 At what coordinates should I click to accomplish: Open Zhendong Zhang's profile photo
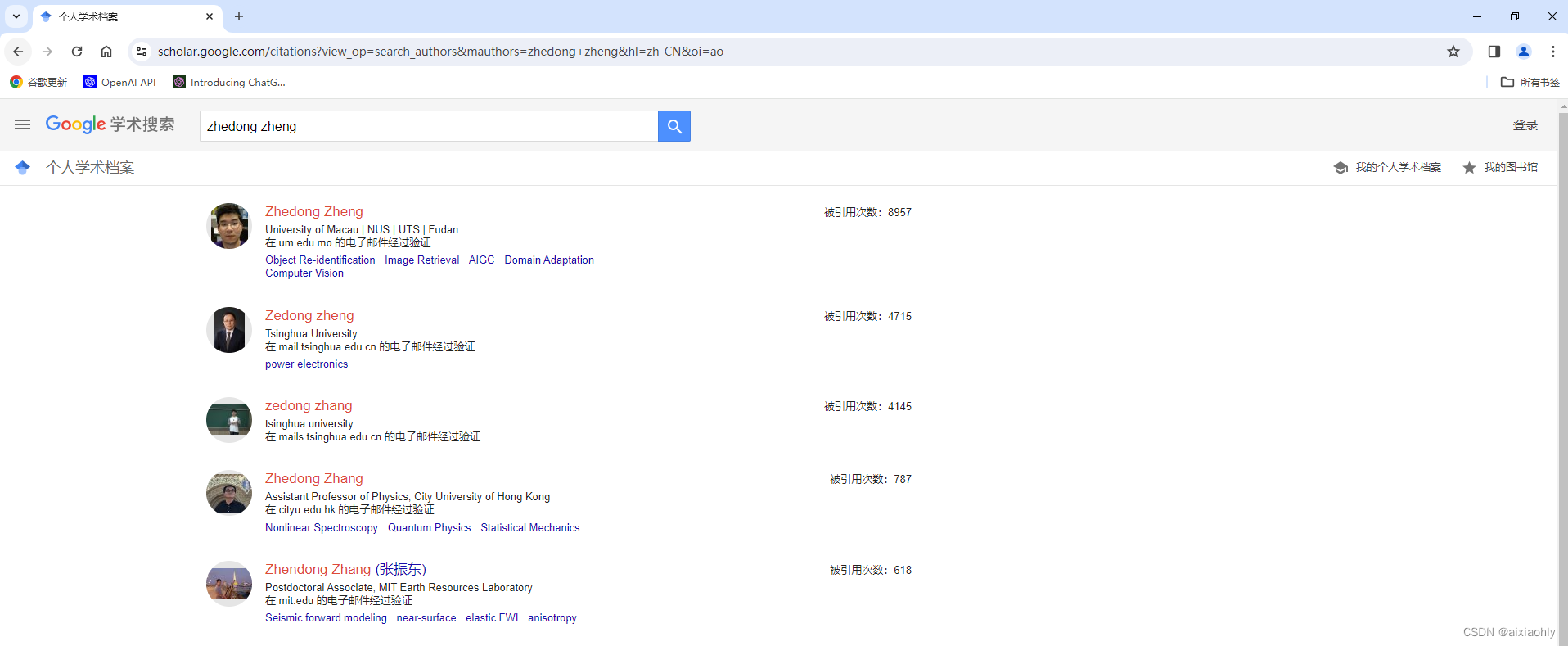(x=229, y=584)
